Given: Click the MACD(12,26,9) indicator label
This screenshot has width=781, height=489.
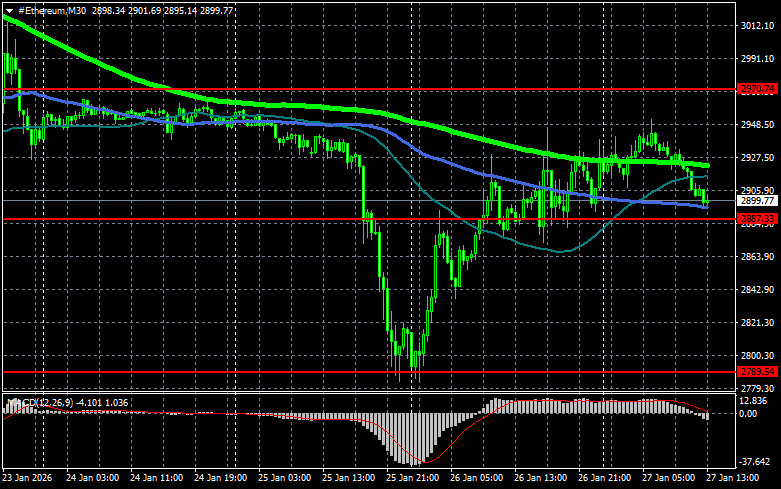Looking at the screenshot, I should click(x=39, y=402).
